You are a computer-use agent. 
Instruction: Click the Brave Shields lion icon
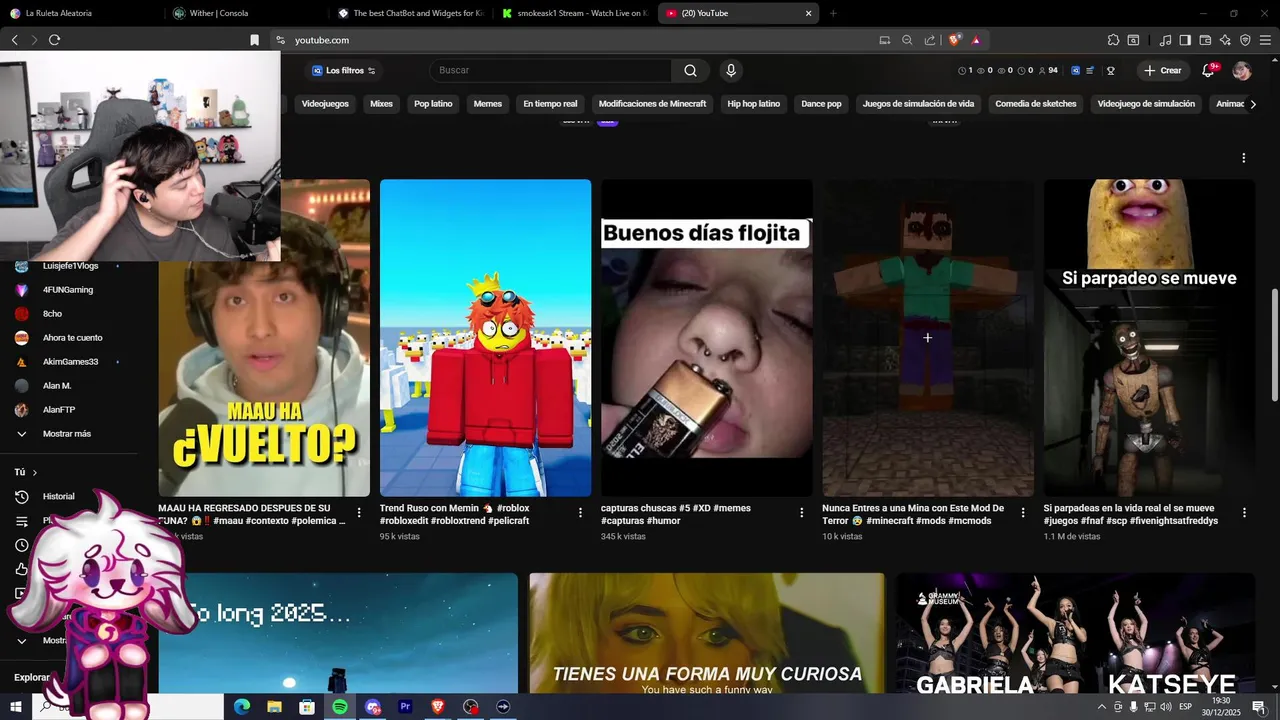point(955,40)
